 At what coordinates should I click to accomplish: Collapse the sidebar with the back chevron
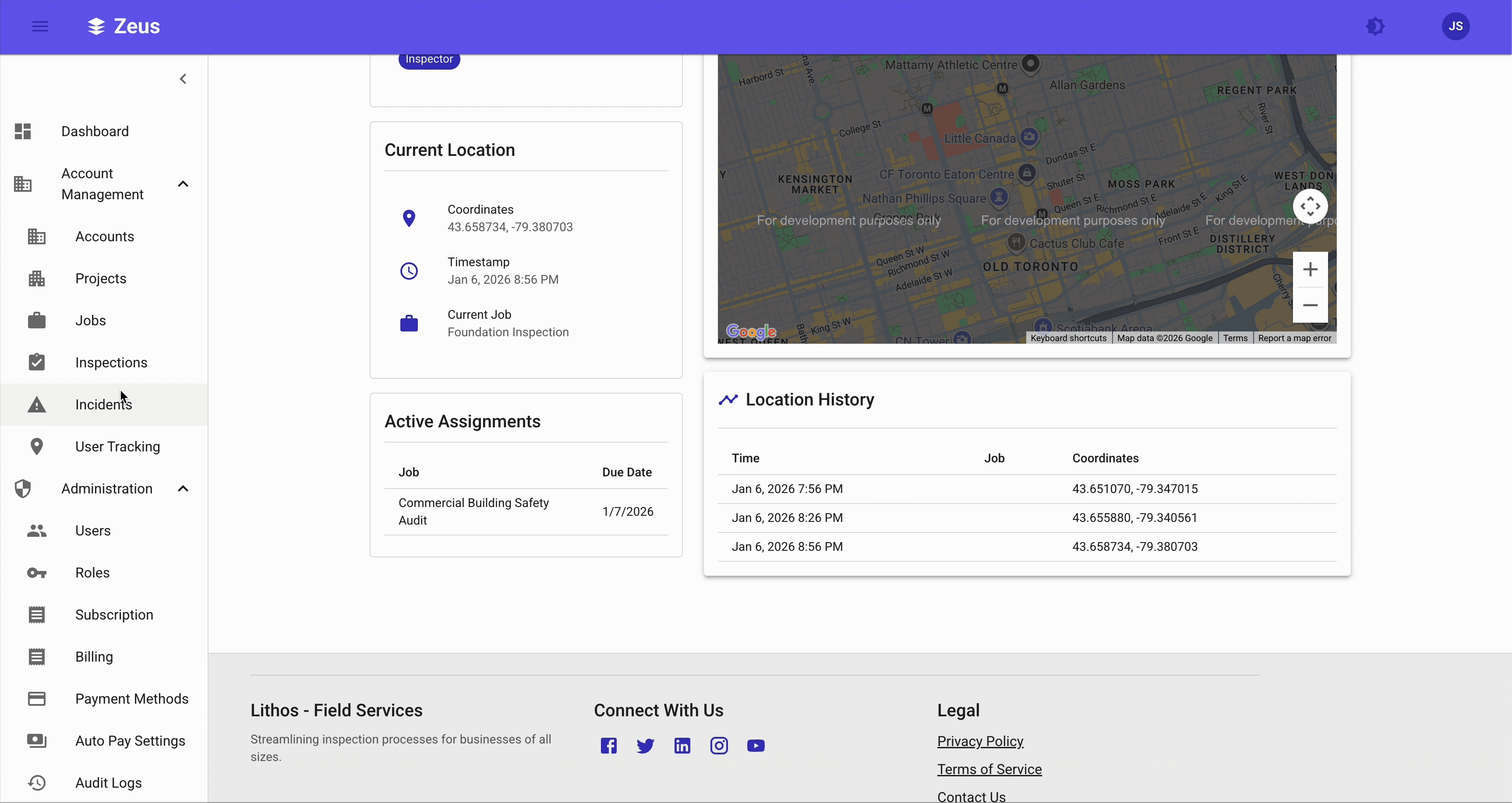coord(183,79)
